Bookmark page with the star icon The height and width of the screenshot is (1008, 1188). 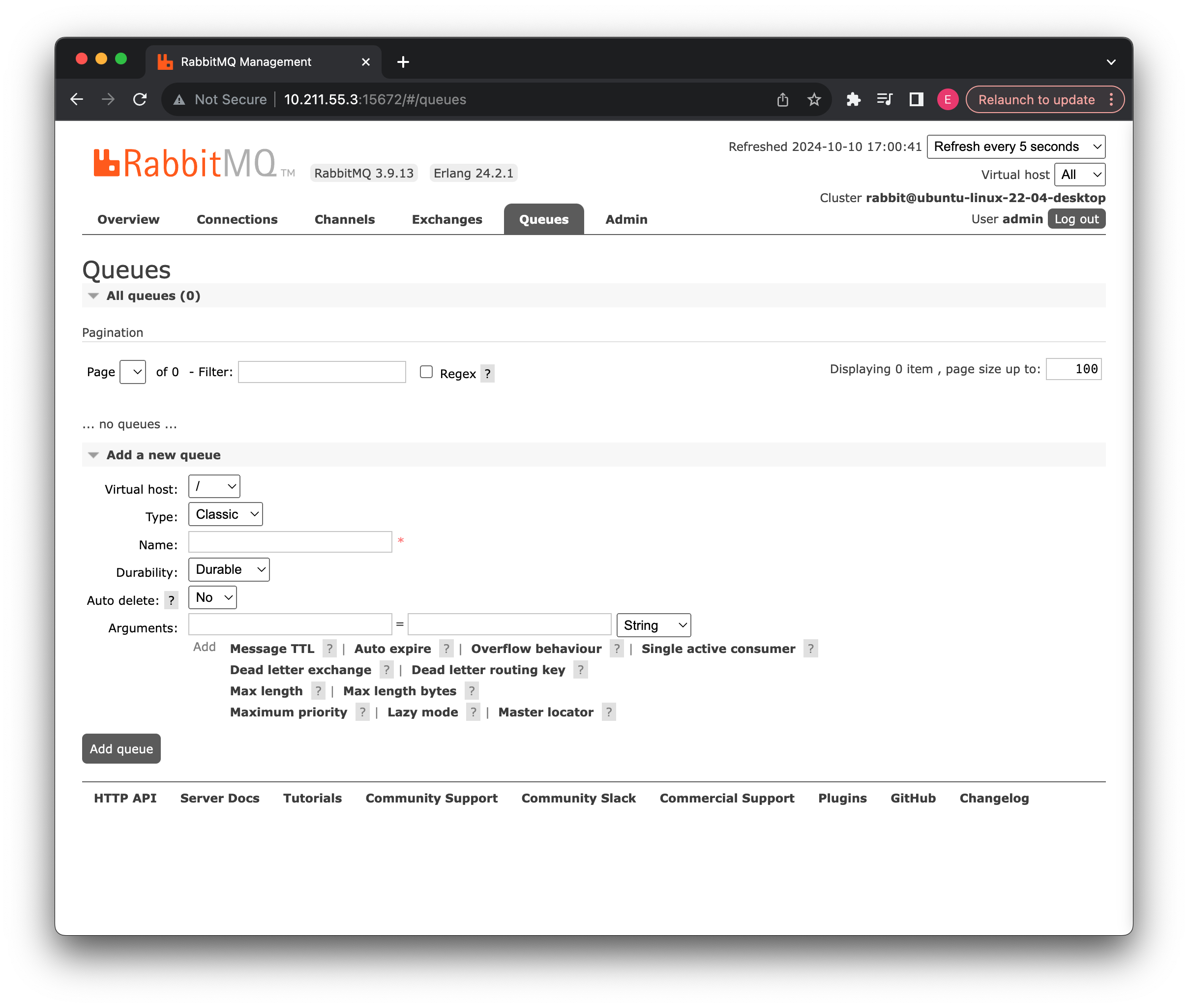(x=814, y=99)
